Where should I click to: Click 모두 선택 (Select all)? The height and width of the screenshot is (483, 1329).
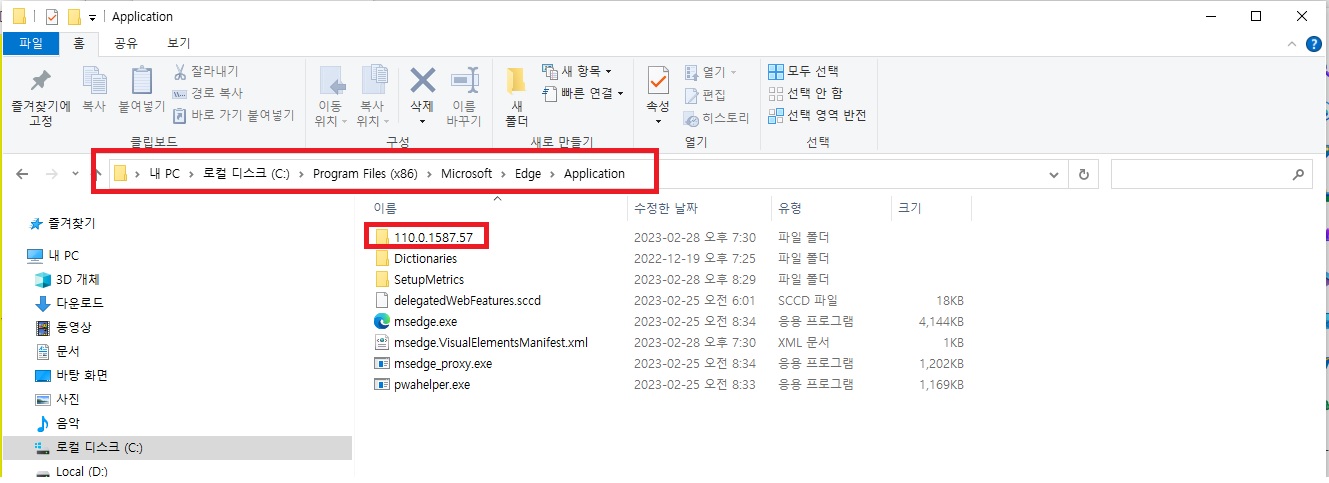tap(803, 72)
